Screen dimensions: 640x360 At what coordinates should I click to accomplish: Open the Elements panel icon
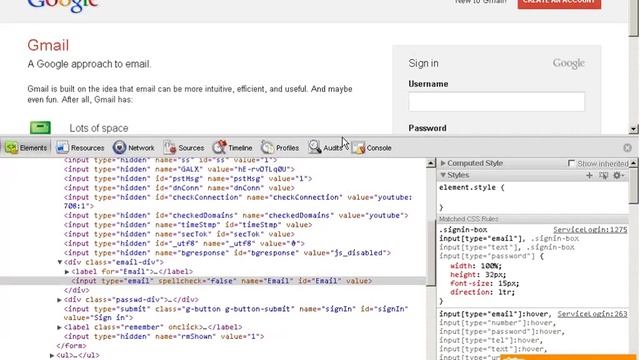[x=11, y=148]
